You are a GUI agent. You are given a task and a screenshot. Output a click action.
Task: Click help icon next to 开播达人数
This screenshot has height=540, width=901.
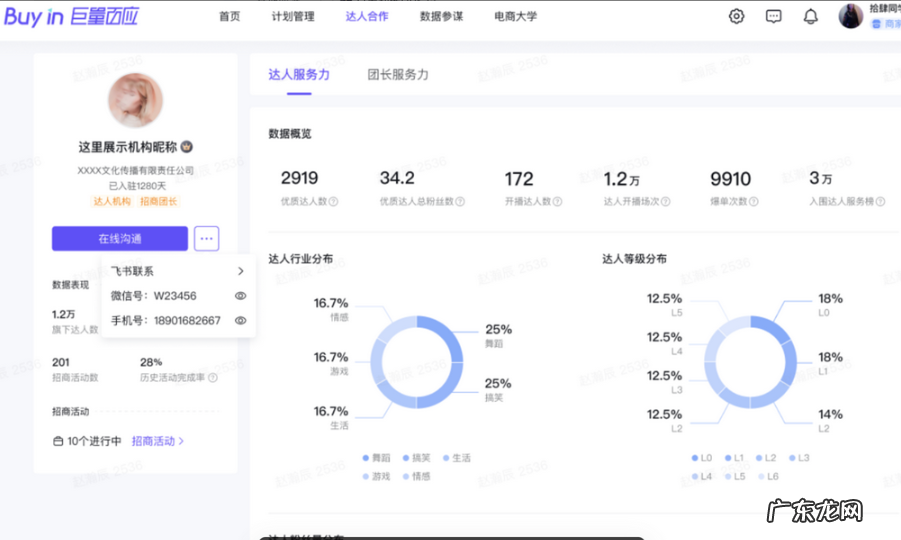pos(557,202)
